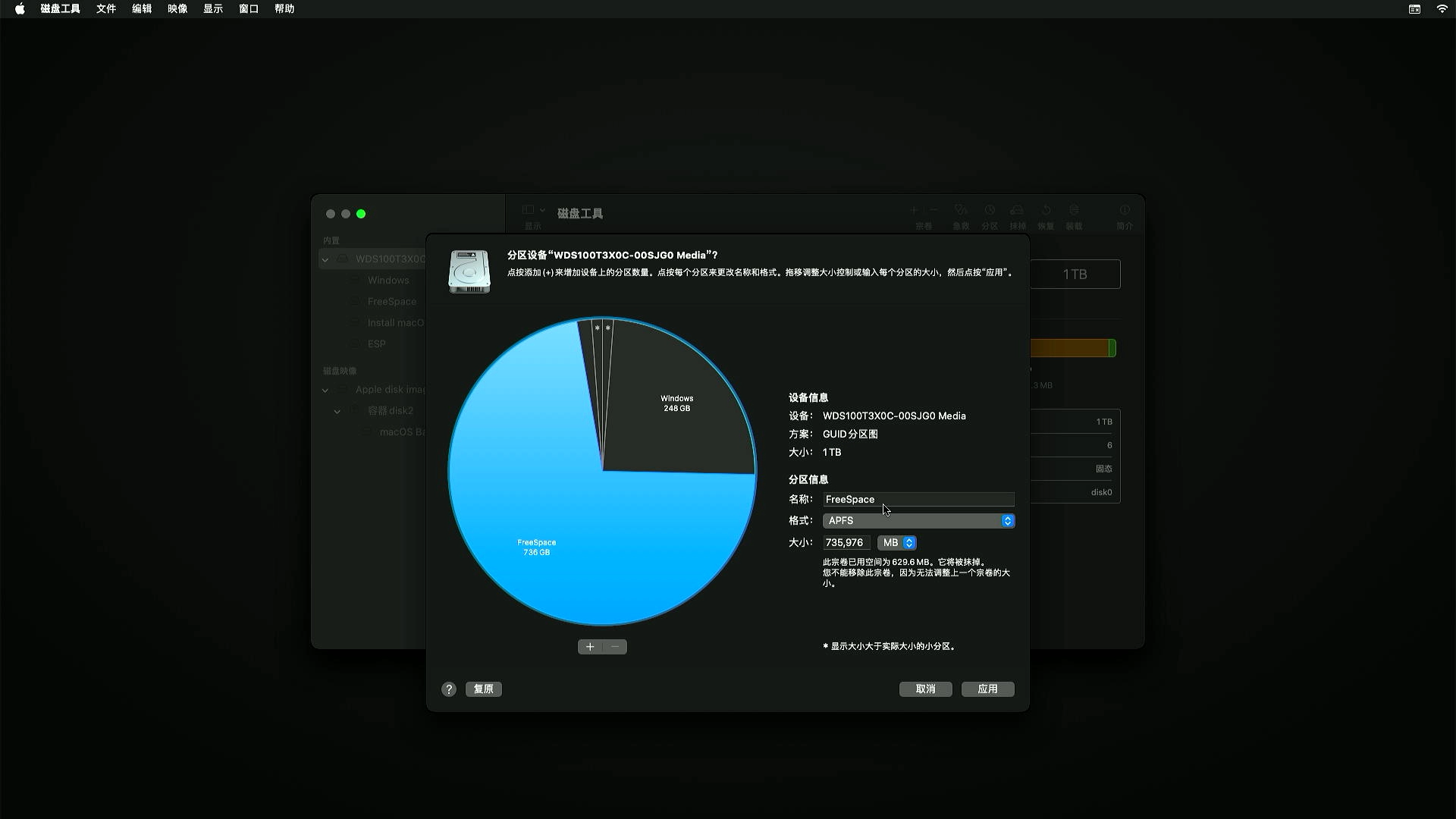Collapse the 容器 disk2 chevron
Screen dimensions: 1456x819
tap(337, 411)
